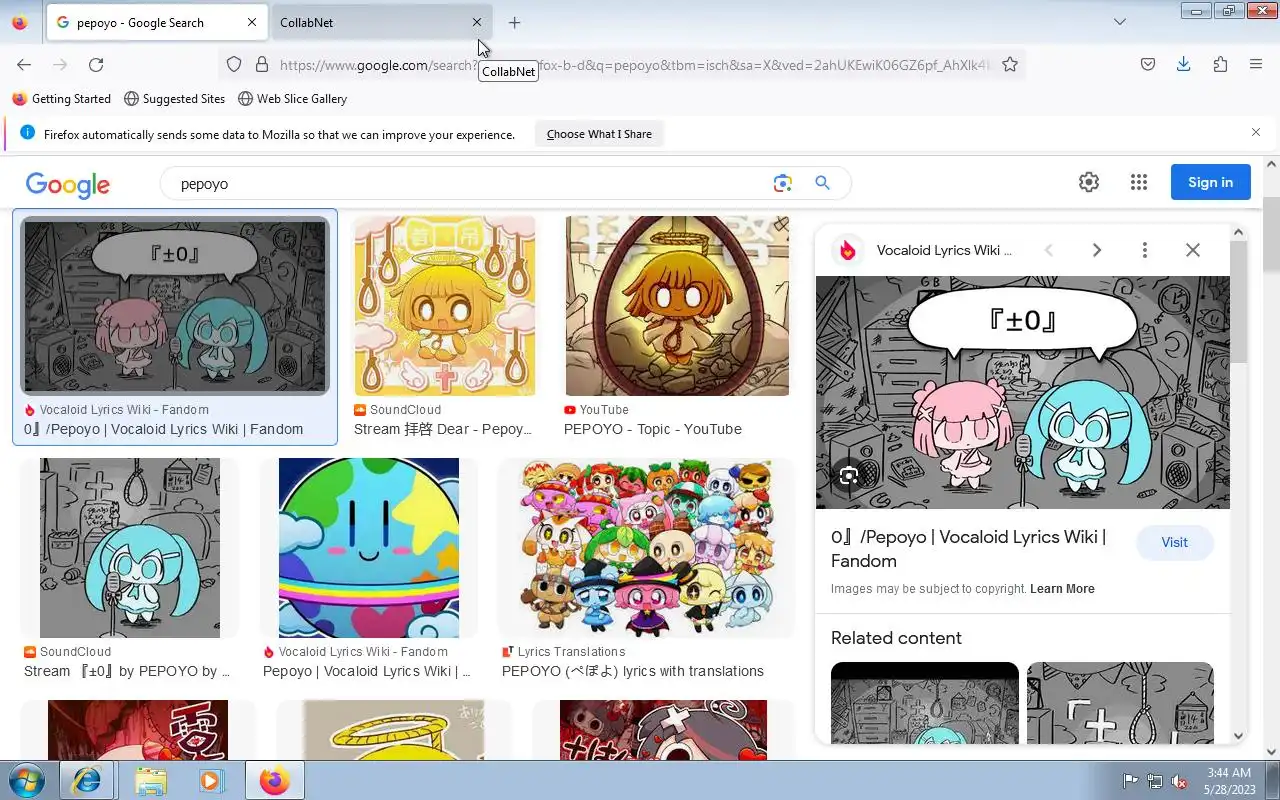This screenshot has width=1280, height=800.
Task: Go back with the browser back arrow
Action: point(24,65)
